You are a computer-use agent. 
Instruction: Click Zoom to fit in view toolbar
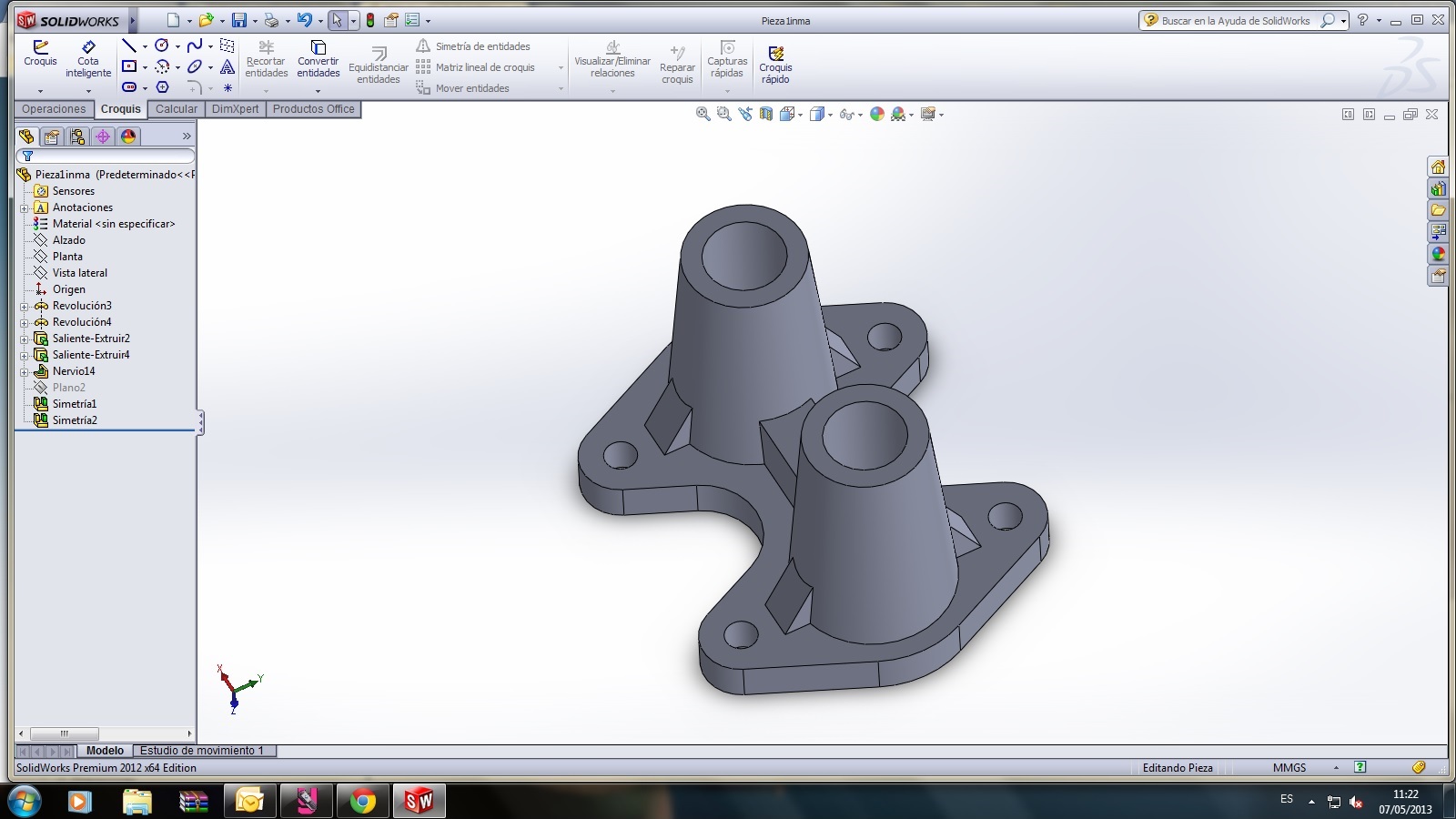(x=703, y=114)
